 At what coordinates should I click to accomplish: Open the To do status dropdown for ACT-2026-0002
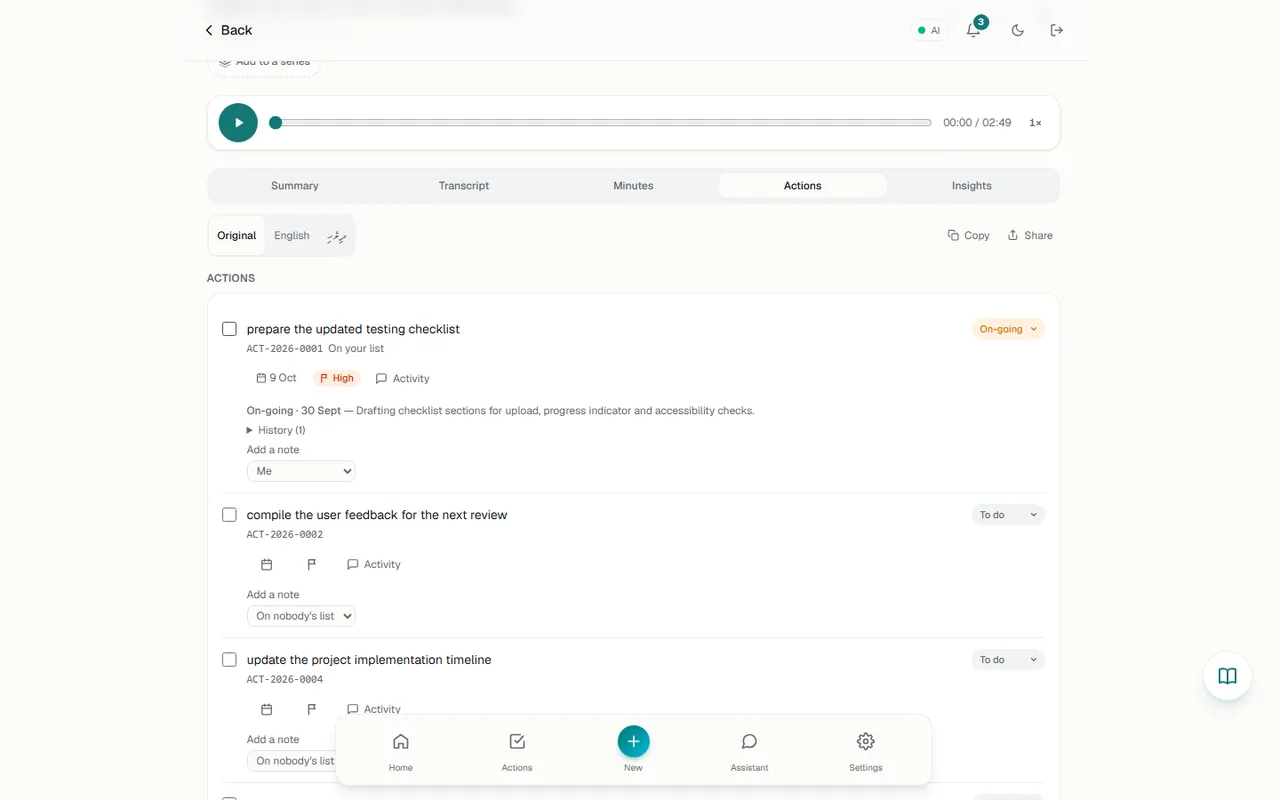click(1008, 515)
